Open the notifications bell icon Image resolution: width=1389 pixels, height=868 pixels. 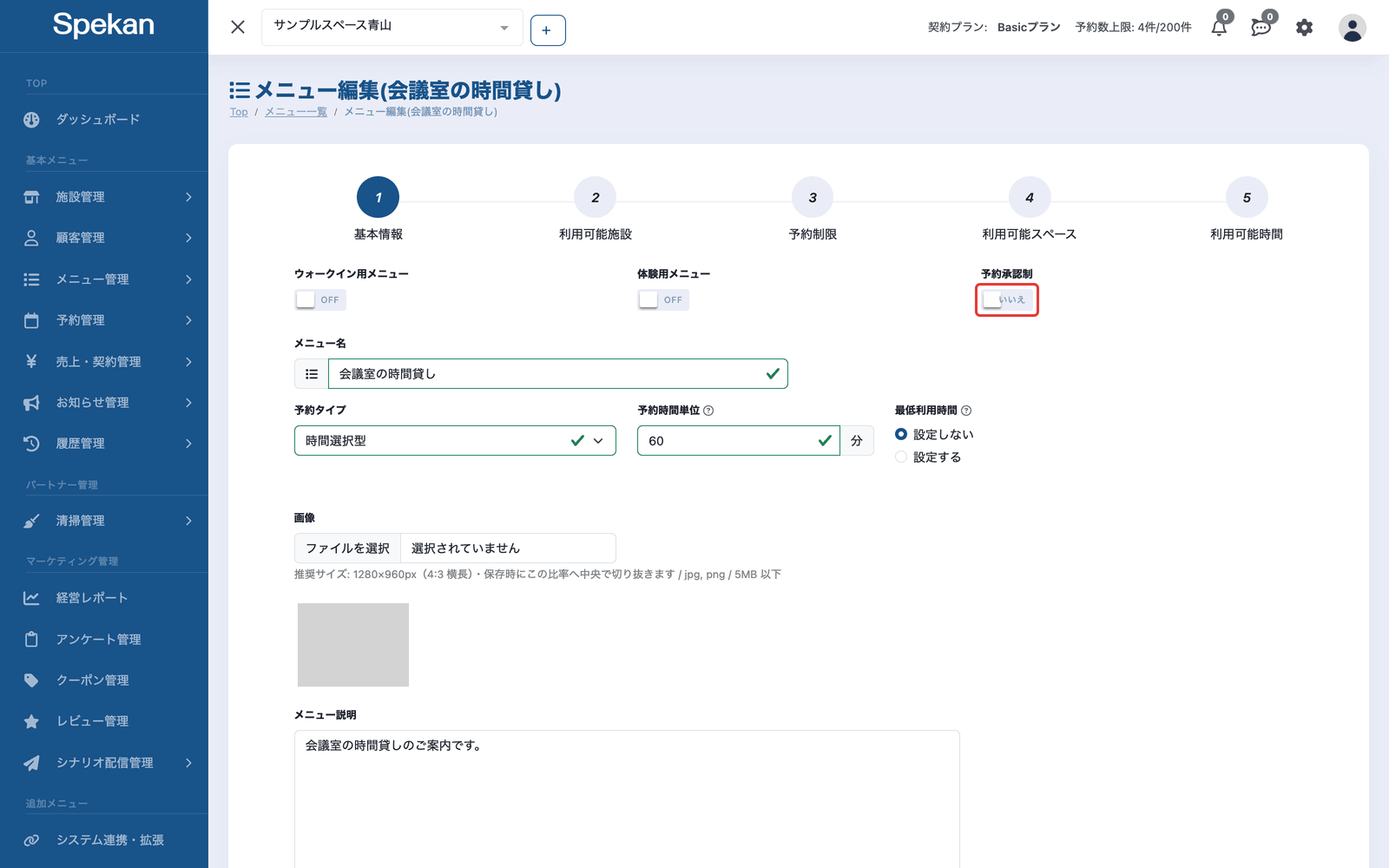[1220, 27]
